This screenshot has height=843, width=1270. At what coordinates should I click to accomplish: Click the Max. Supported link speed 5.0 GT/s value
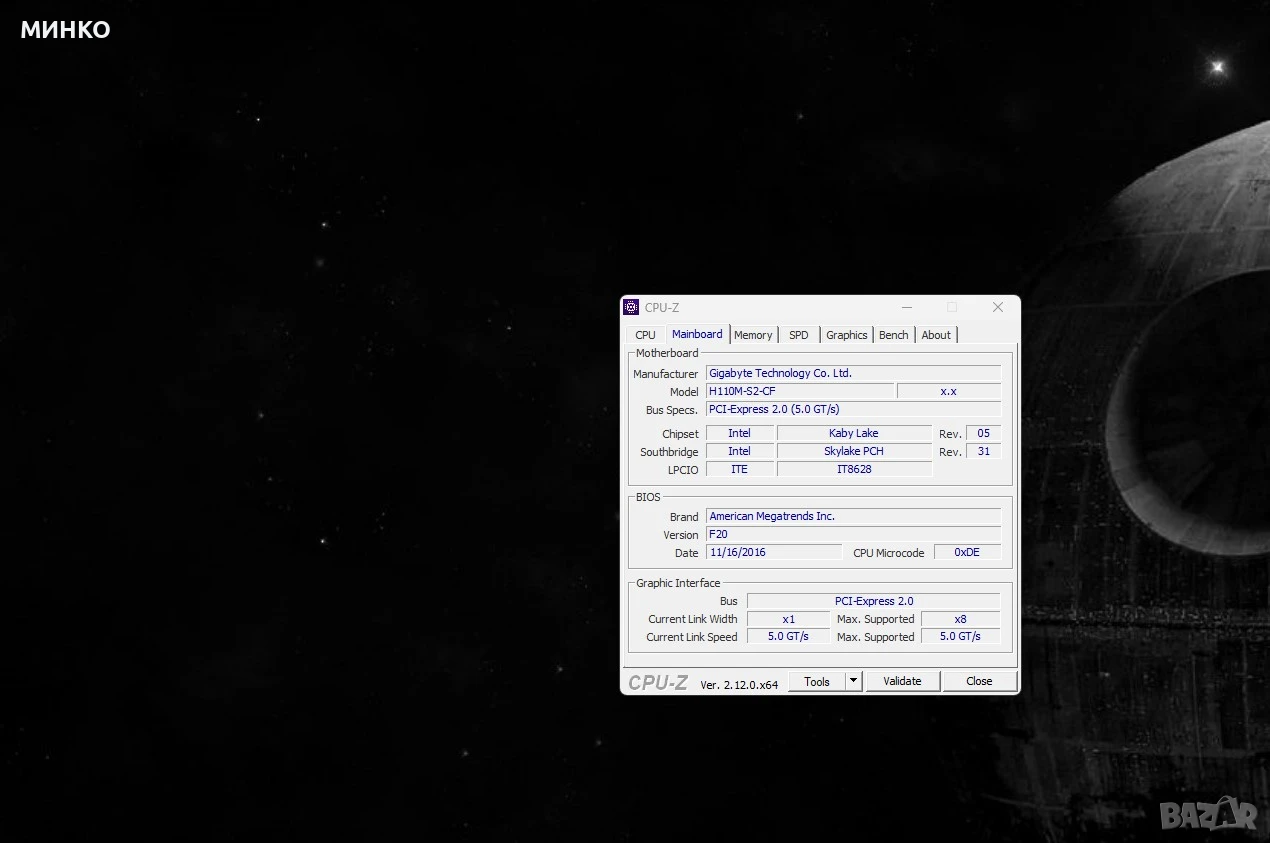[960, 637]
